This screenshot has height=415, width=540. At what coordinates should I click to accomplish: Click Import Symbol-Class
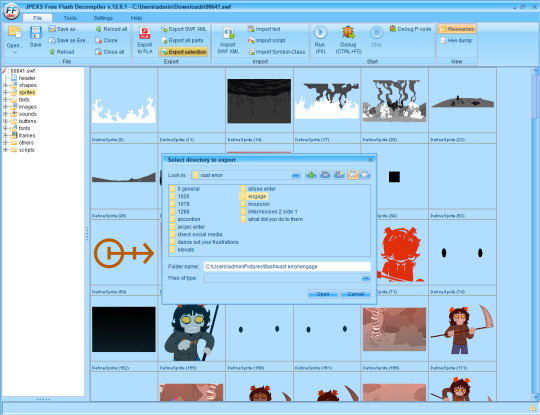click(x=277, y=52)
